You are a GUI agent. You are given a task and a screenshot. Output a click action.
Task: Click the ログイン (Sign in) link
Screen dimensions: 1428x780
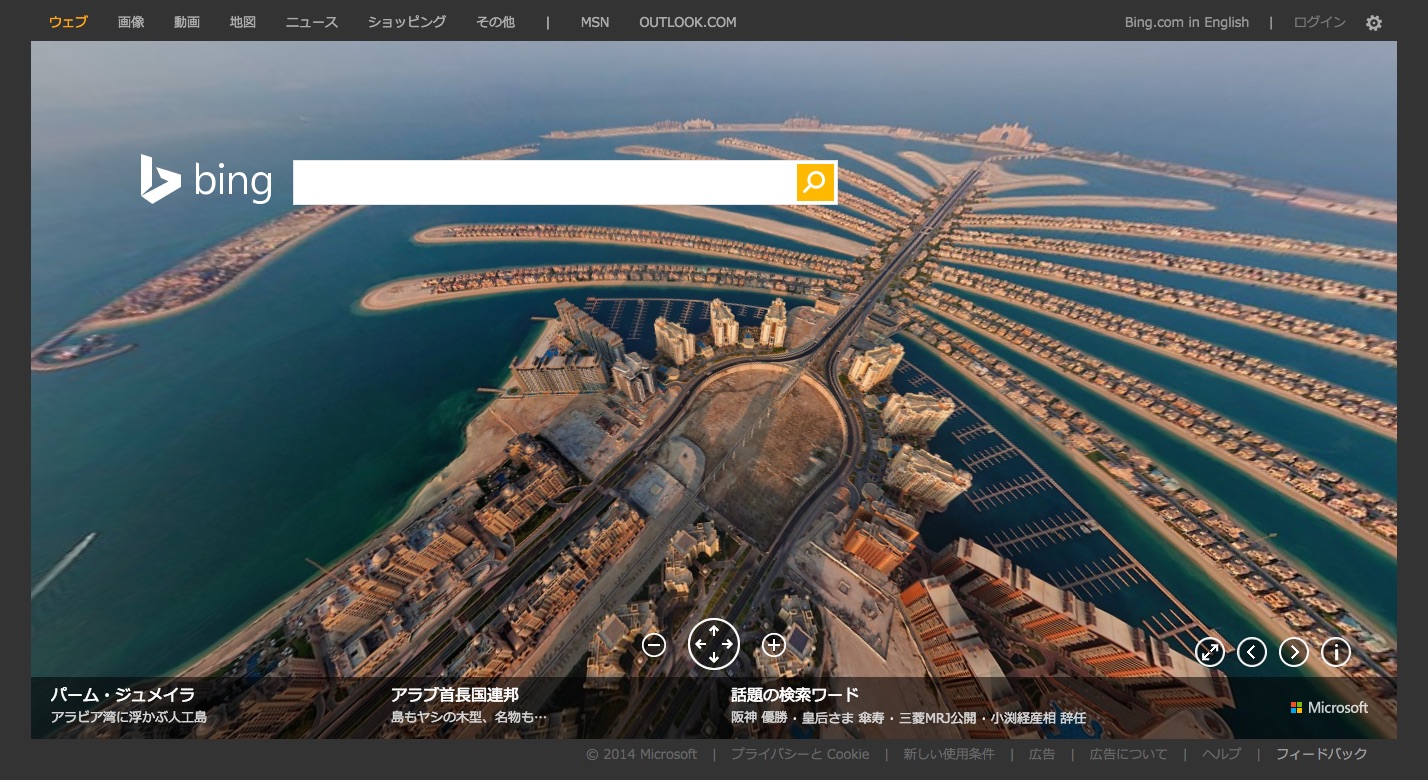[x=1319, y=22]
